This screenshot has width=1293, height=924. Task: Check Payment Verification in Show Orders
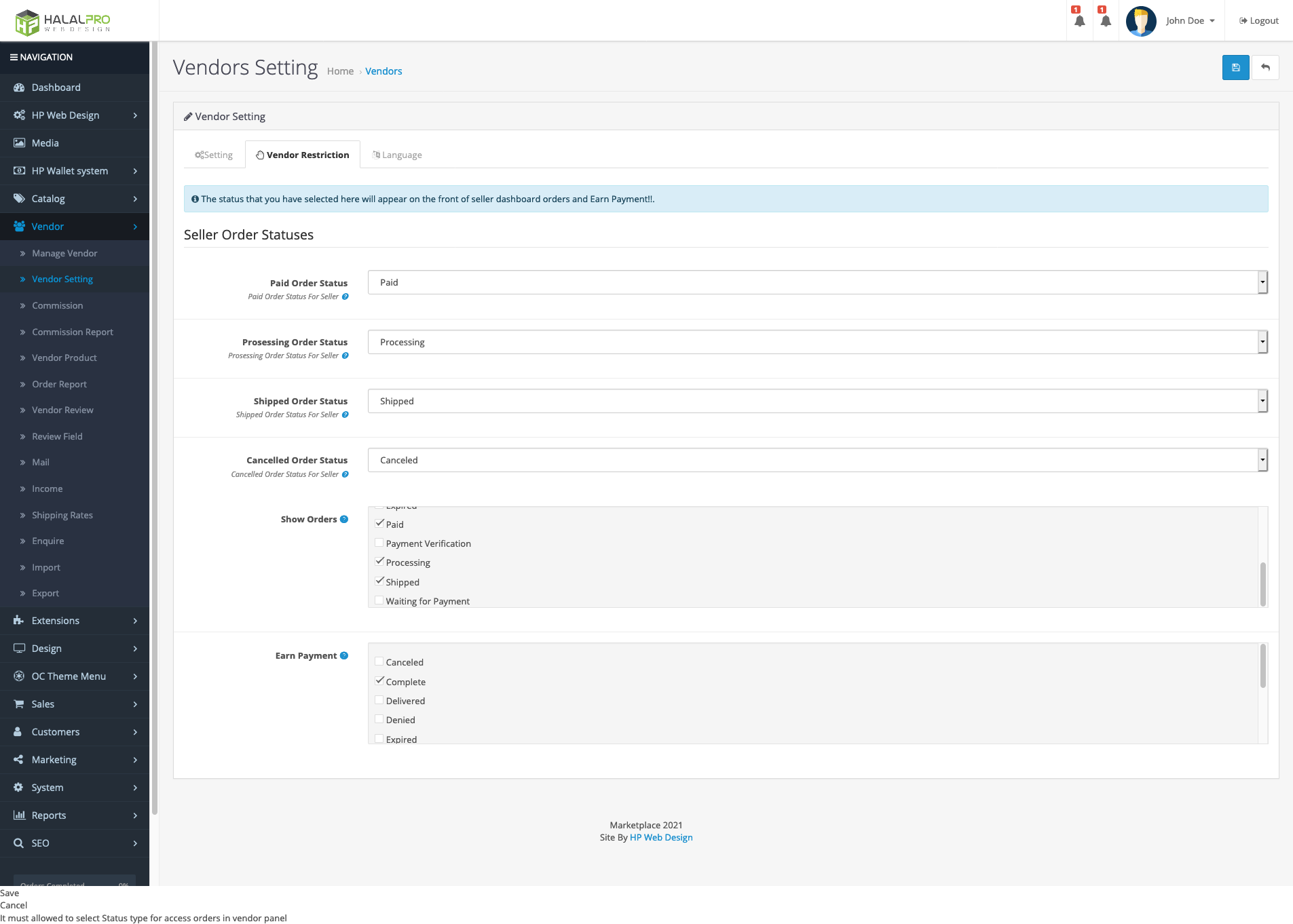coord(379,543)
